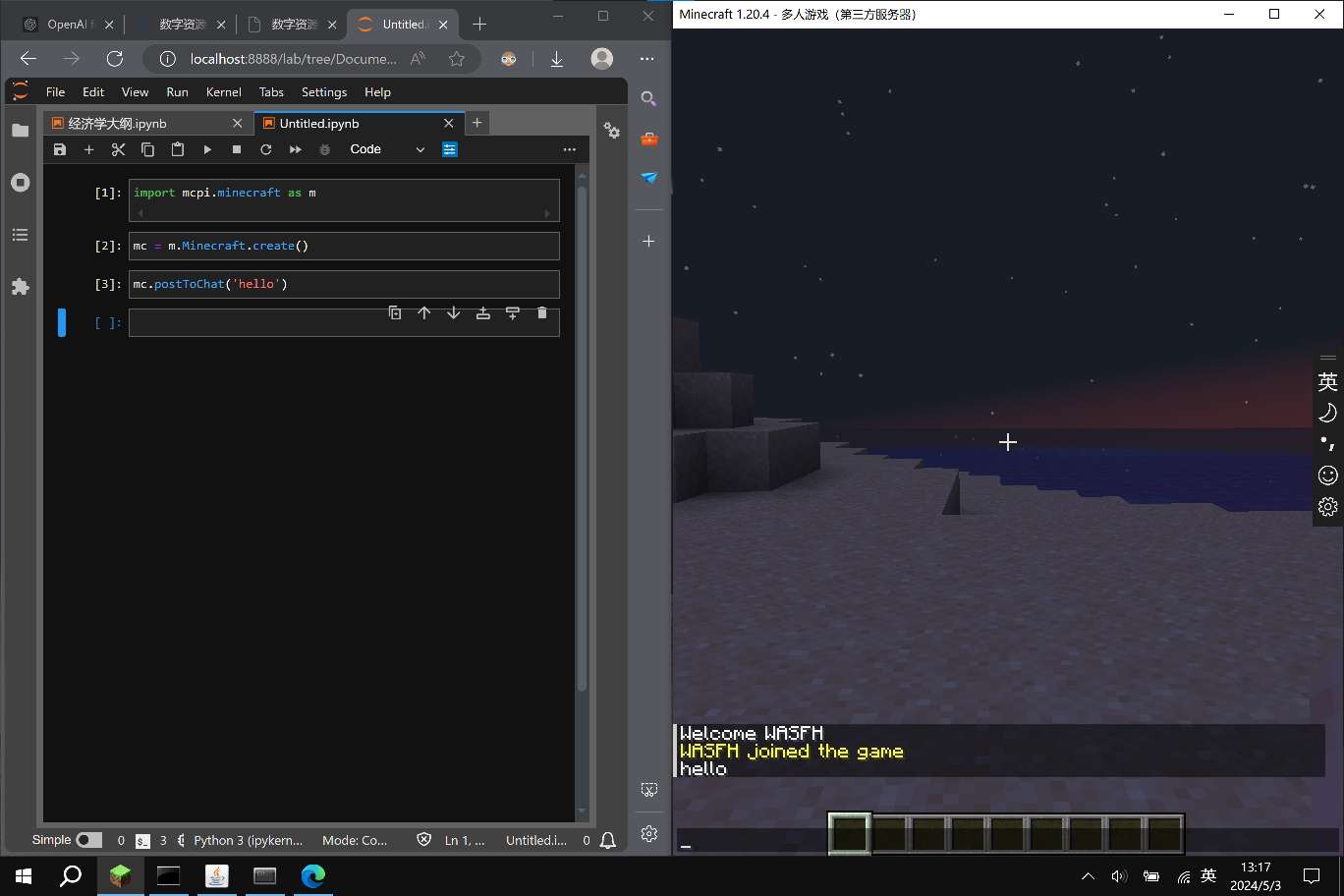Image resolution: width=1344 pixels, height=896 pixels.
Task: Open Edge settings and more ellipsis
Action: [646, 59]
